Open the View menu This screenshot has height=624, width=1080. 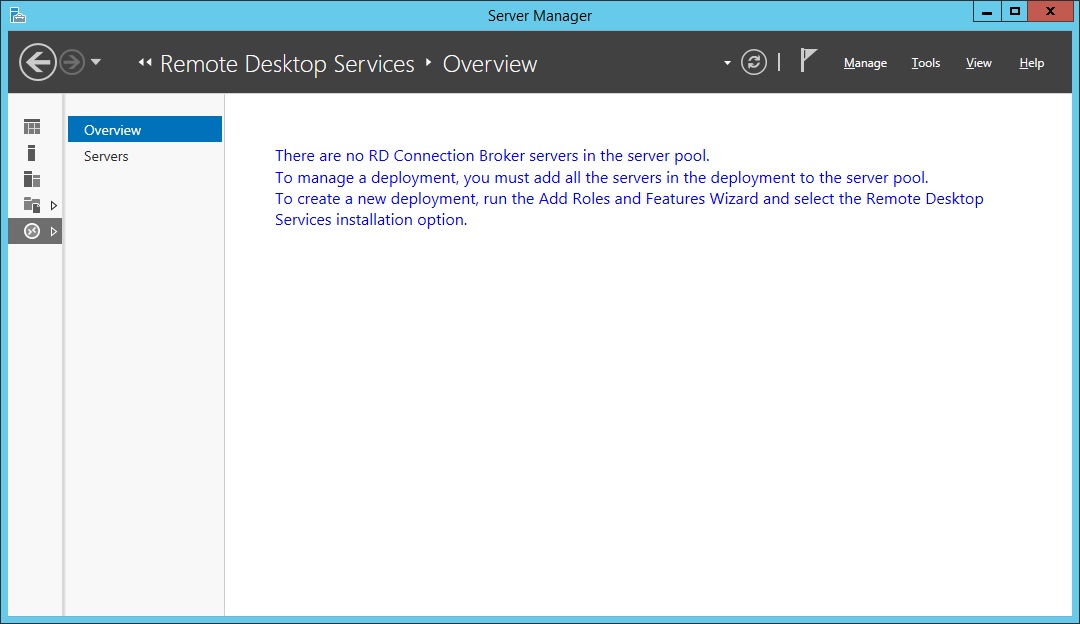[978, 63]
